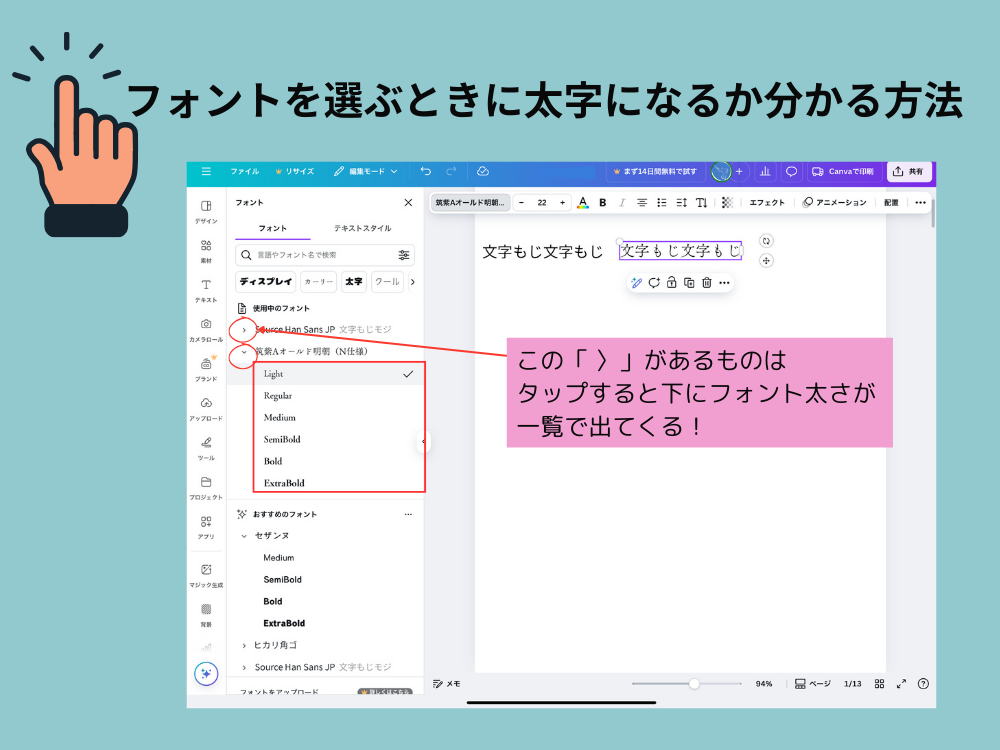Click the Canvaアシスタント button at bottom left

(206, 674)
